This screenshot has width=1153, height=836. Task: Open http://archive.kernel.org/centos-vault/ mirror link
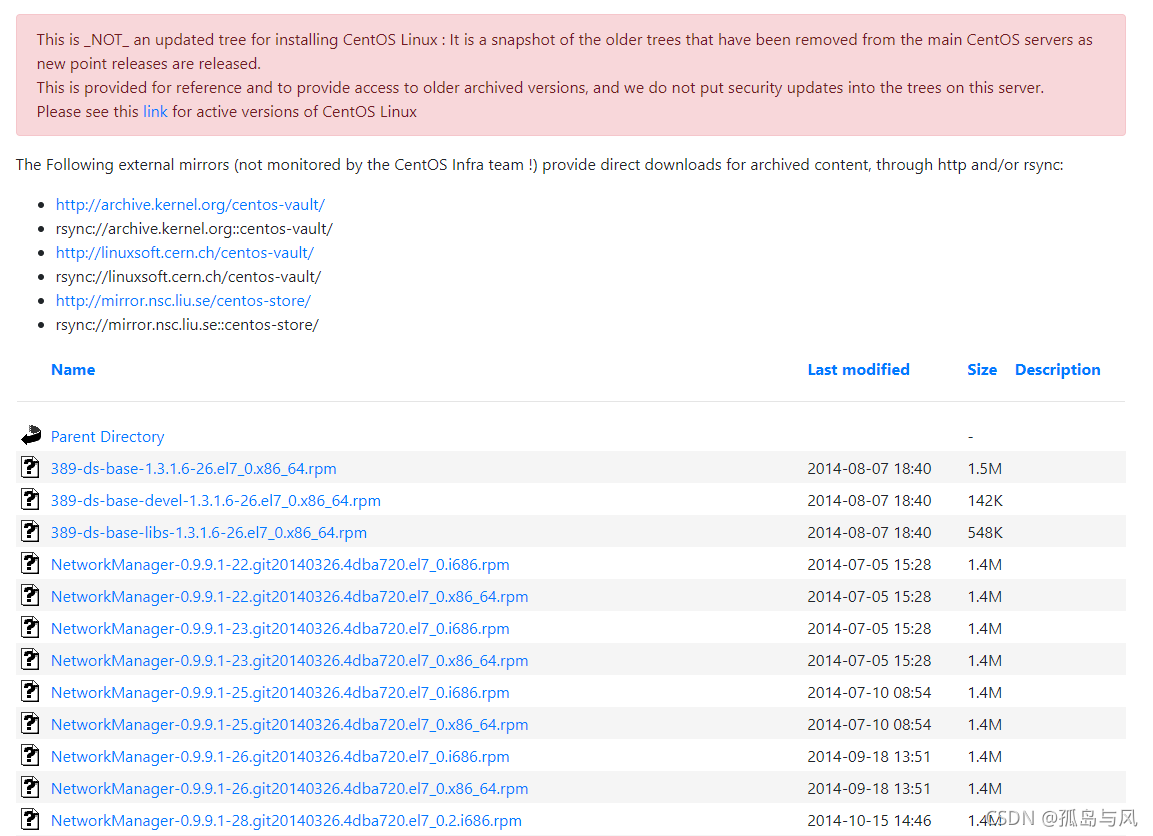click(x=190, y=204)
